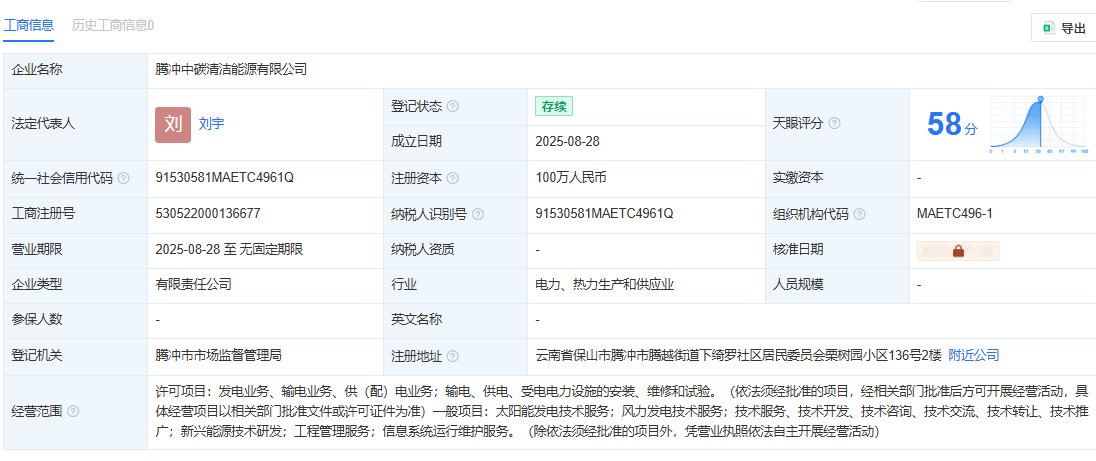Click company name 腾冲中碳清洁能源有限公司
Image resolution: width=1096 pixels, height=461 pixels.
231,69
